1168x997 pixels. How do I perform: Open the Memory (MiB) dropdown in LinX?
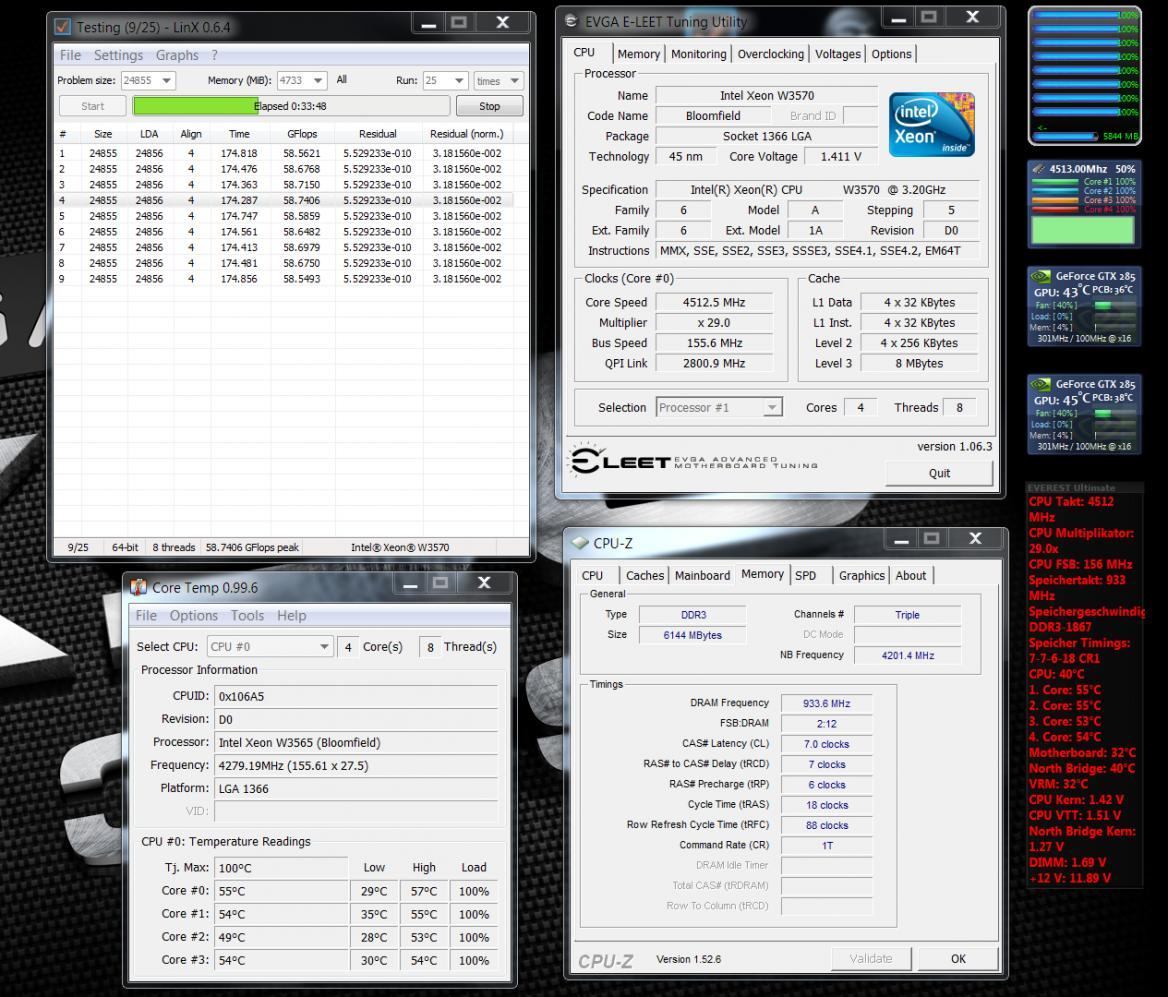318,80
